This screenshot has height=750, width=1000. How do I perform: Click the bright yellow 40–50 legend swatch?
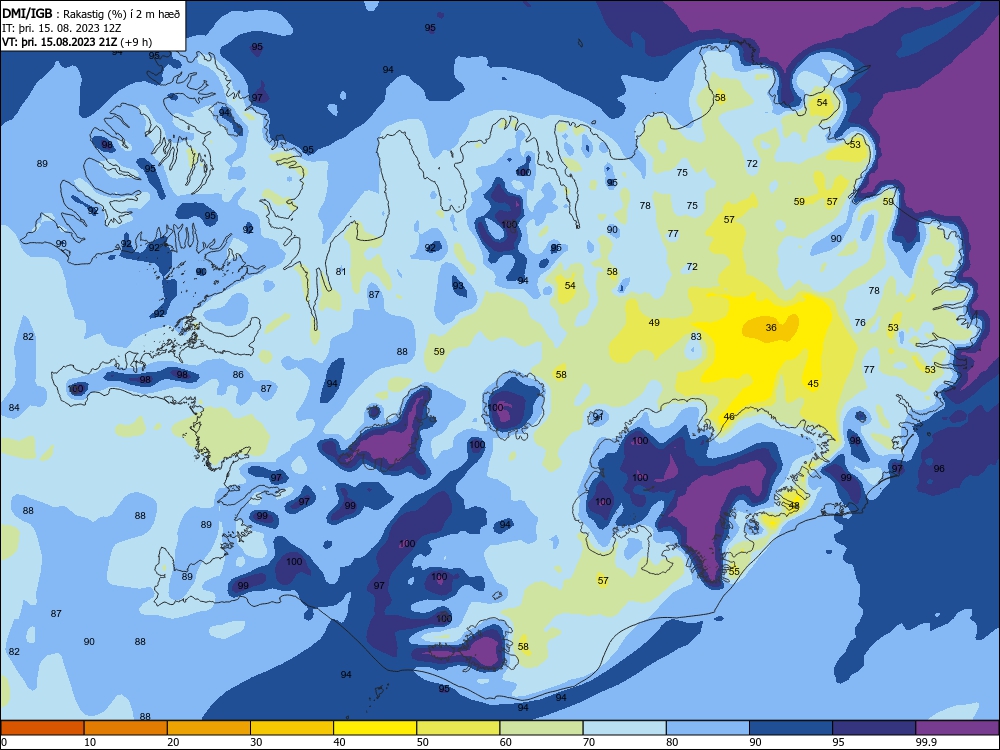(x=375, y=728)
